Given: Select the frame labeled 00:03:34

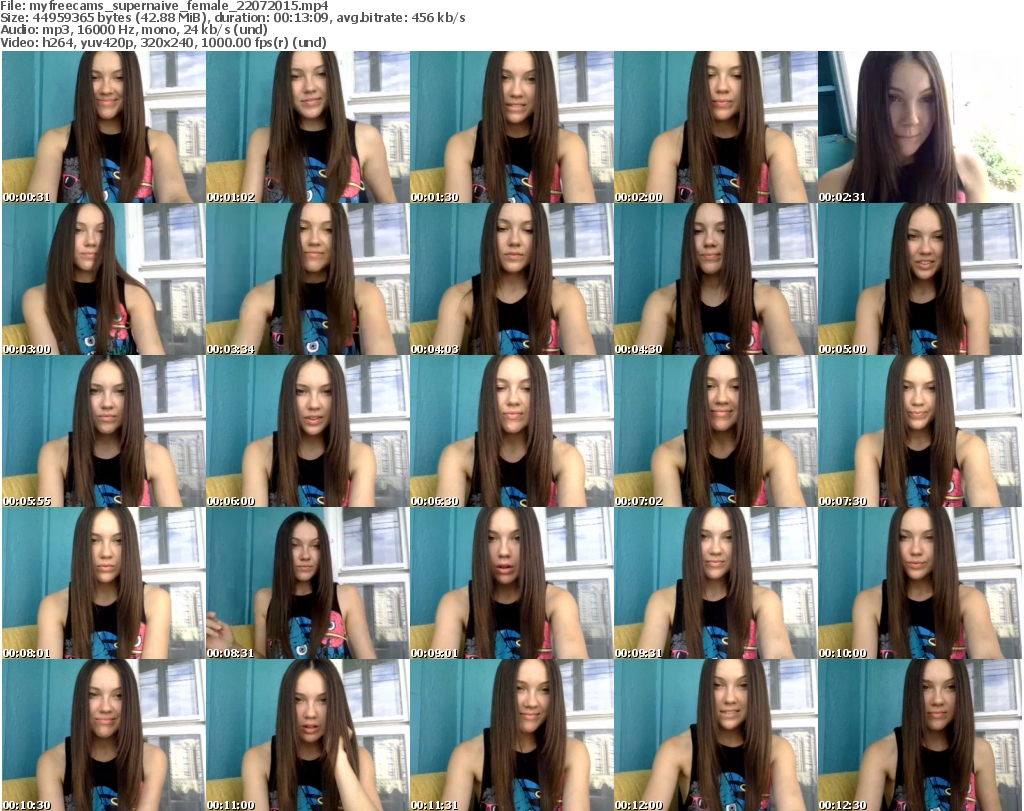Looking at the screenshot, I should [308, 279].
